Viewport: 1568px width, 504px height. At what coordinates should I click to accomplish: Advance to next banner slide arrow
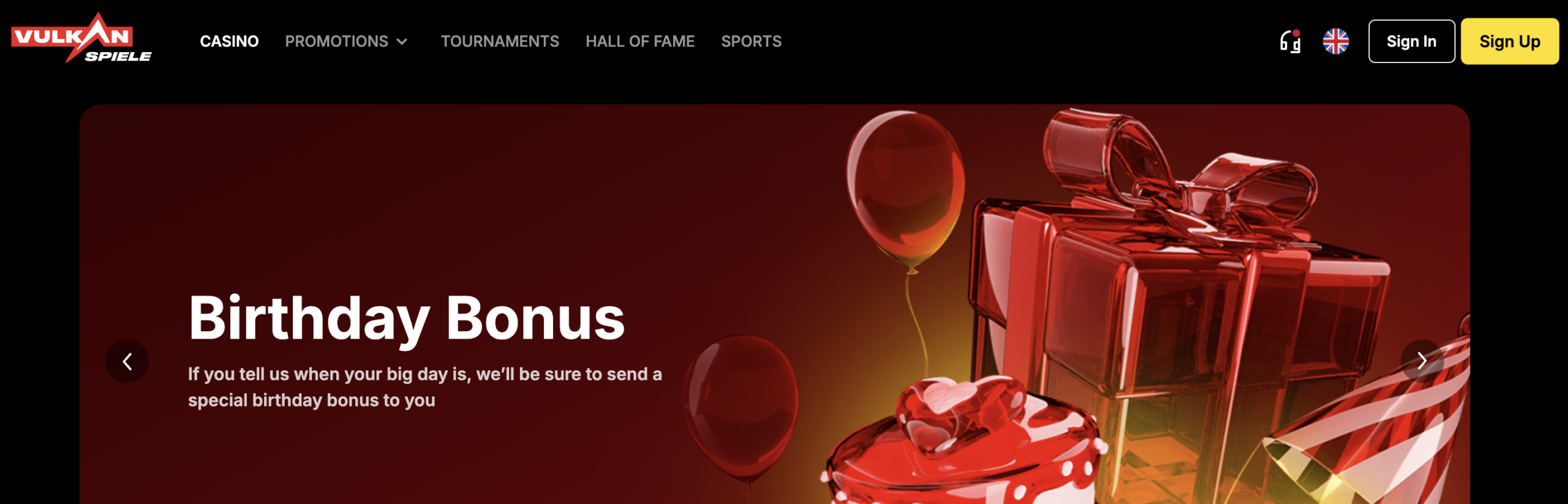coord(1422,361)
